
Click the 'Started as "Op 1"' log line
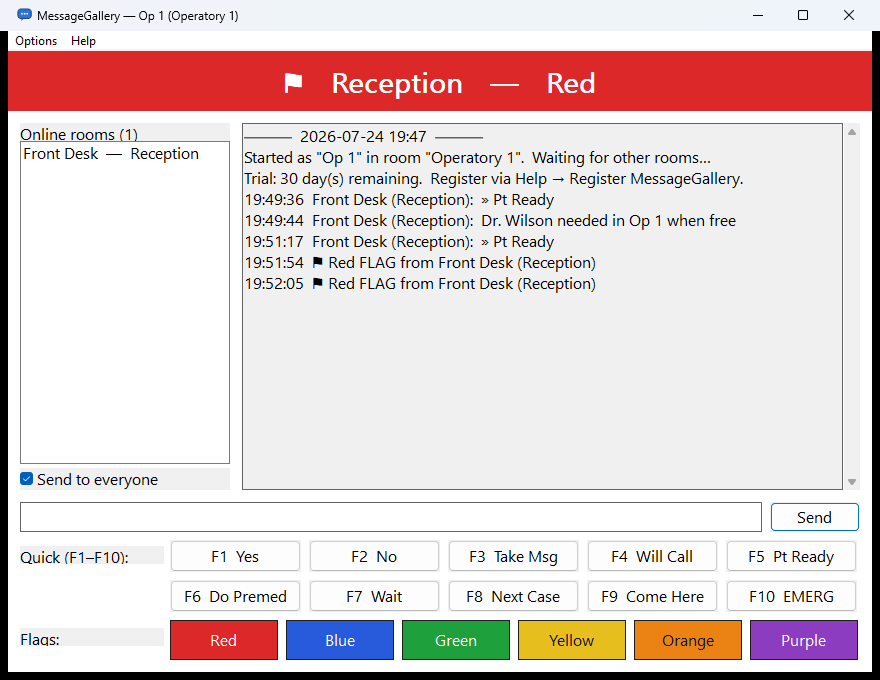point(477,158)
